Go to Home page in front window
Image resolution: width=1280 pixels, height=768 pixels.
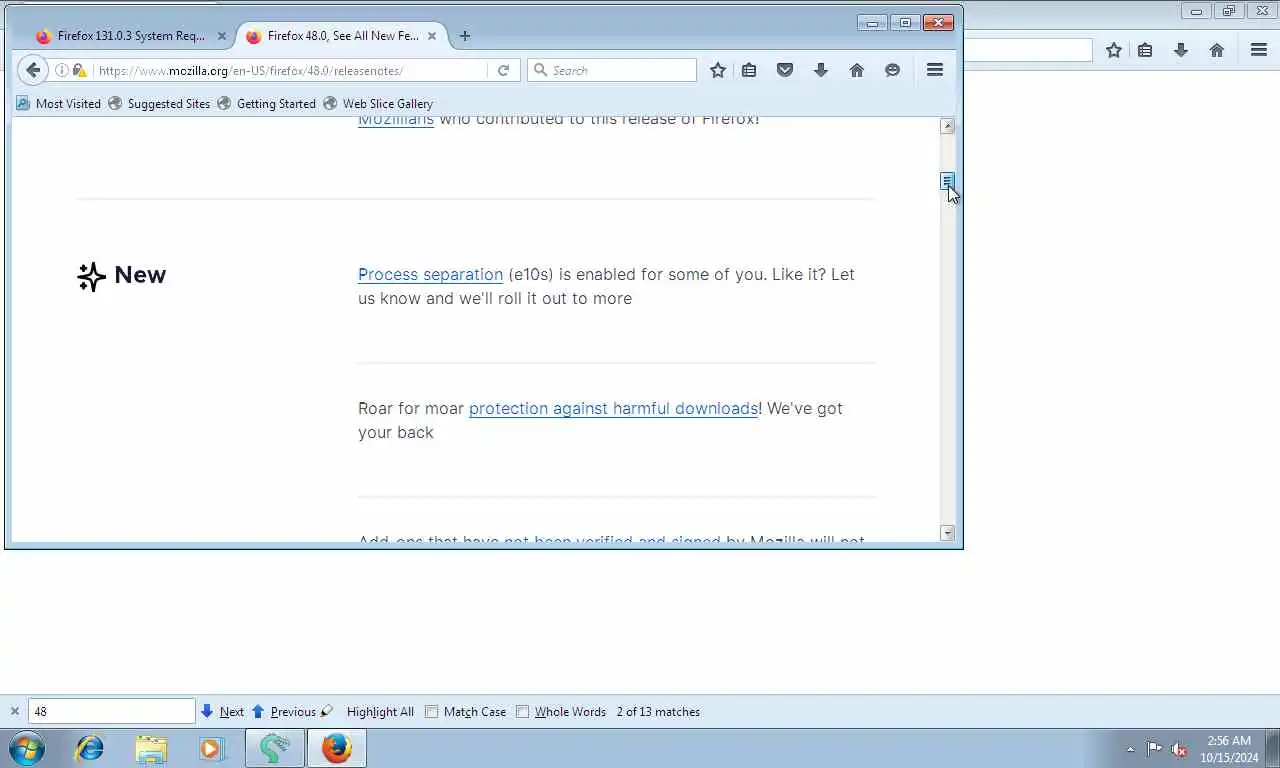[x=857, y=70]
